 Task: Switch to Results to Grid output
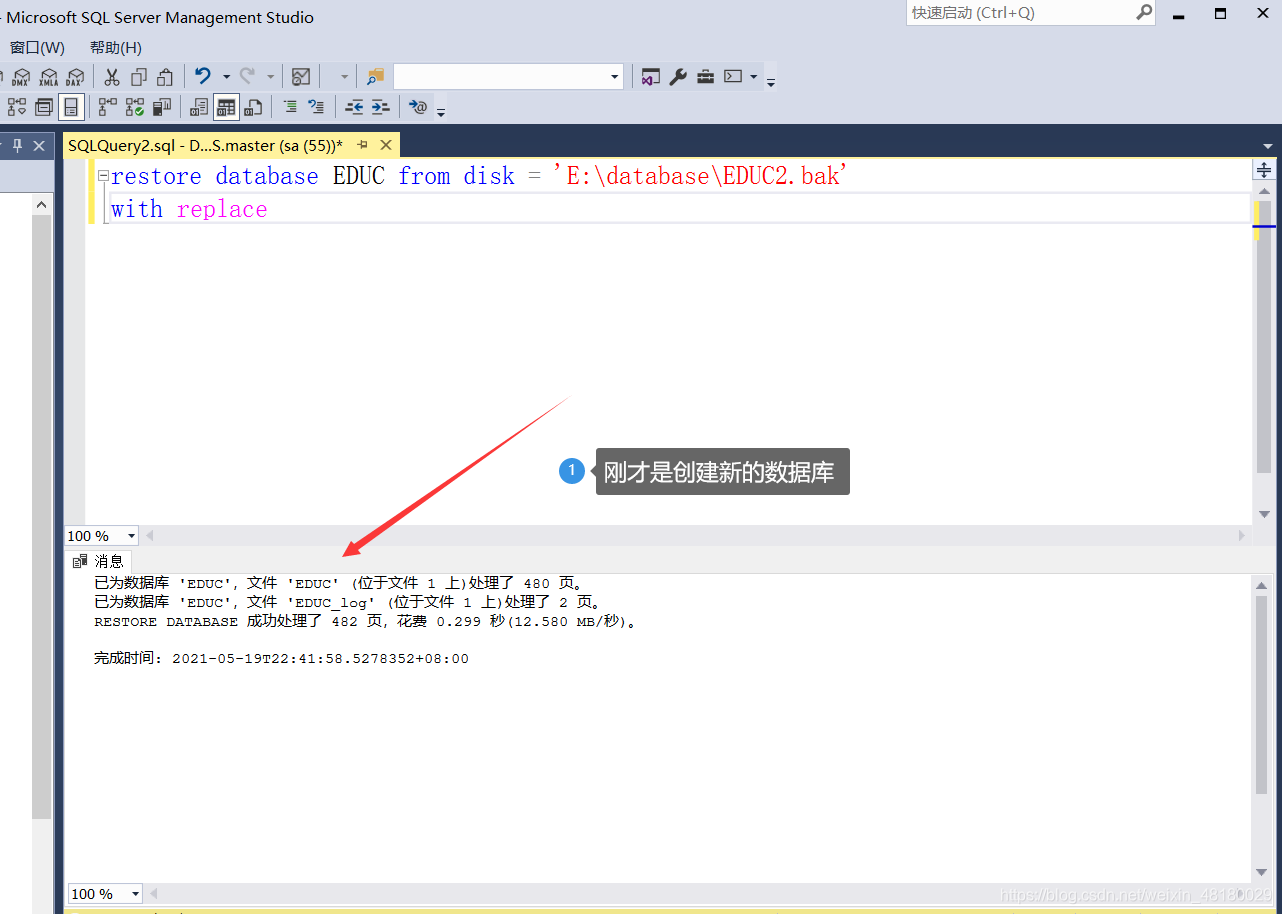(x=226, y=107)
